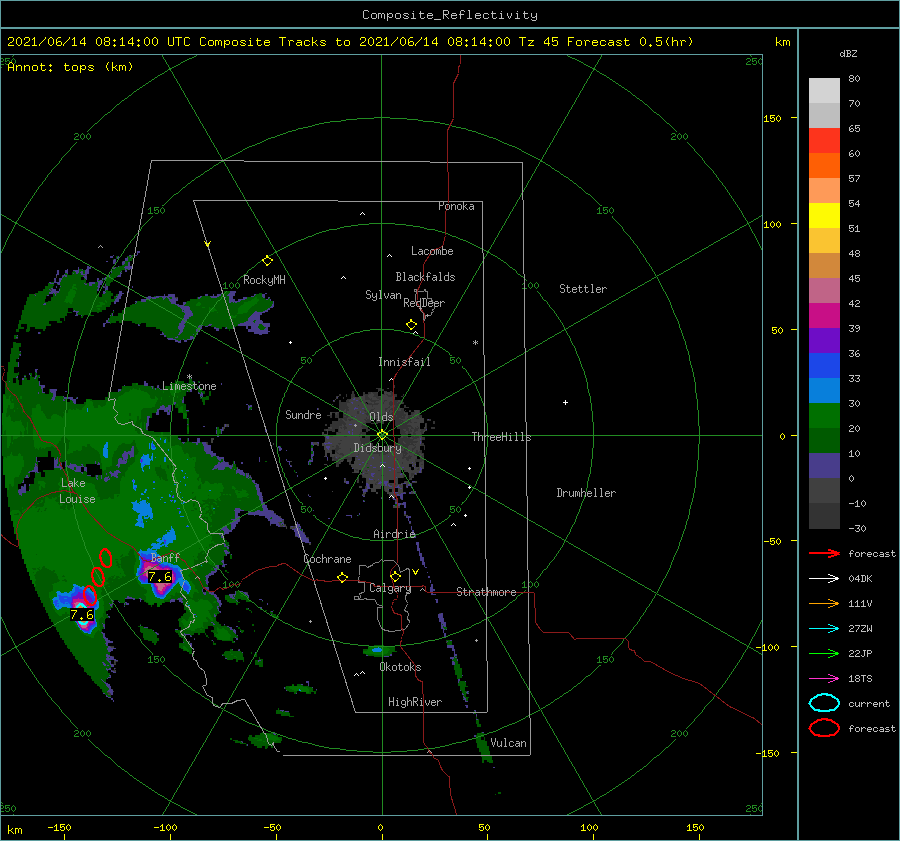Click the white 04DK arrow legend icon
The height and width of the screenshot is (841, 900).
pyautogui.click(x=824, y=578)
